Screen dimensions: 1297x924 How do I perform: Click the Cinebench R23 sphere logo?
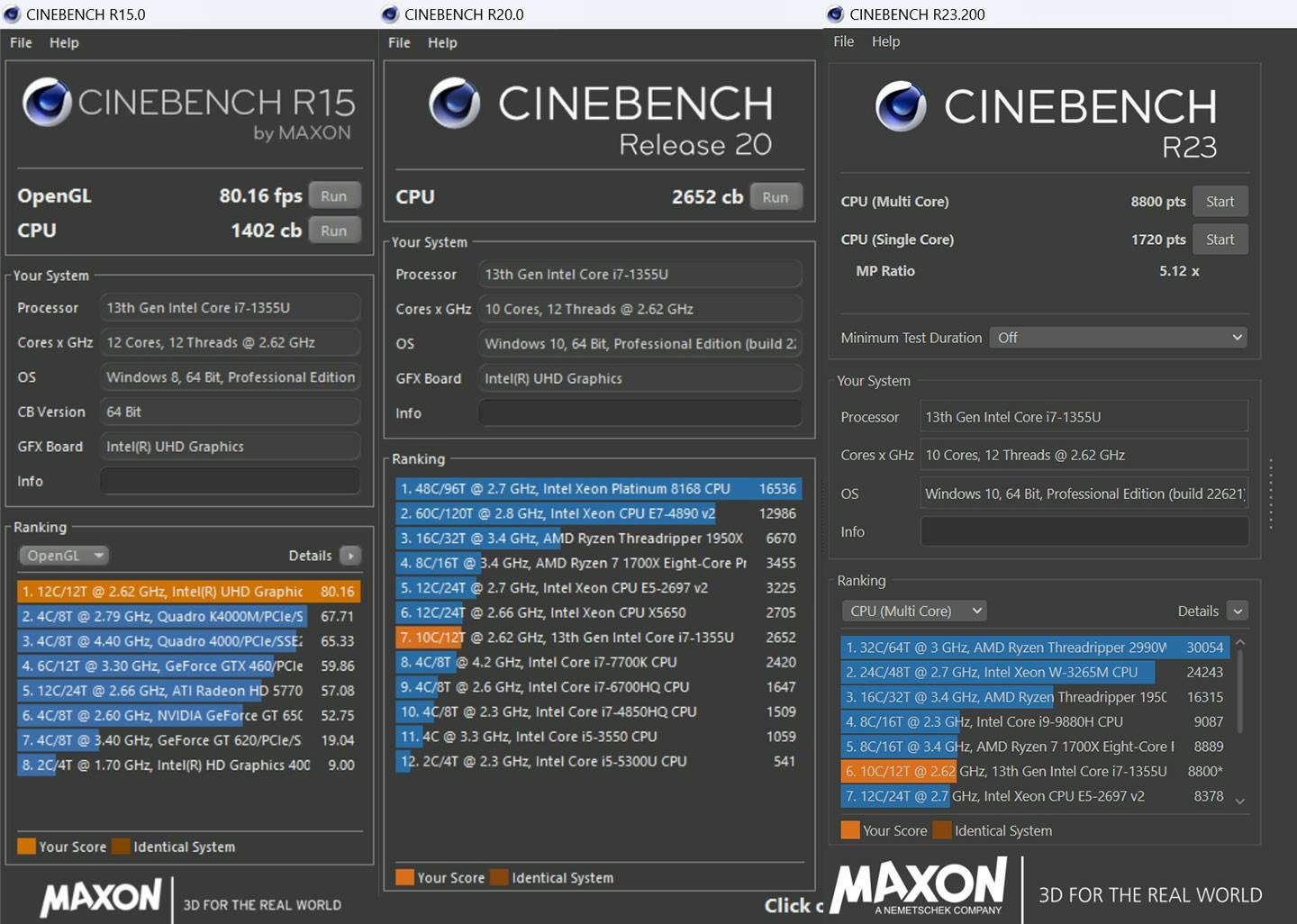point(900,106)
